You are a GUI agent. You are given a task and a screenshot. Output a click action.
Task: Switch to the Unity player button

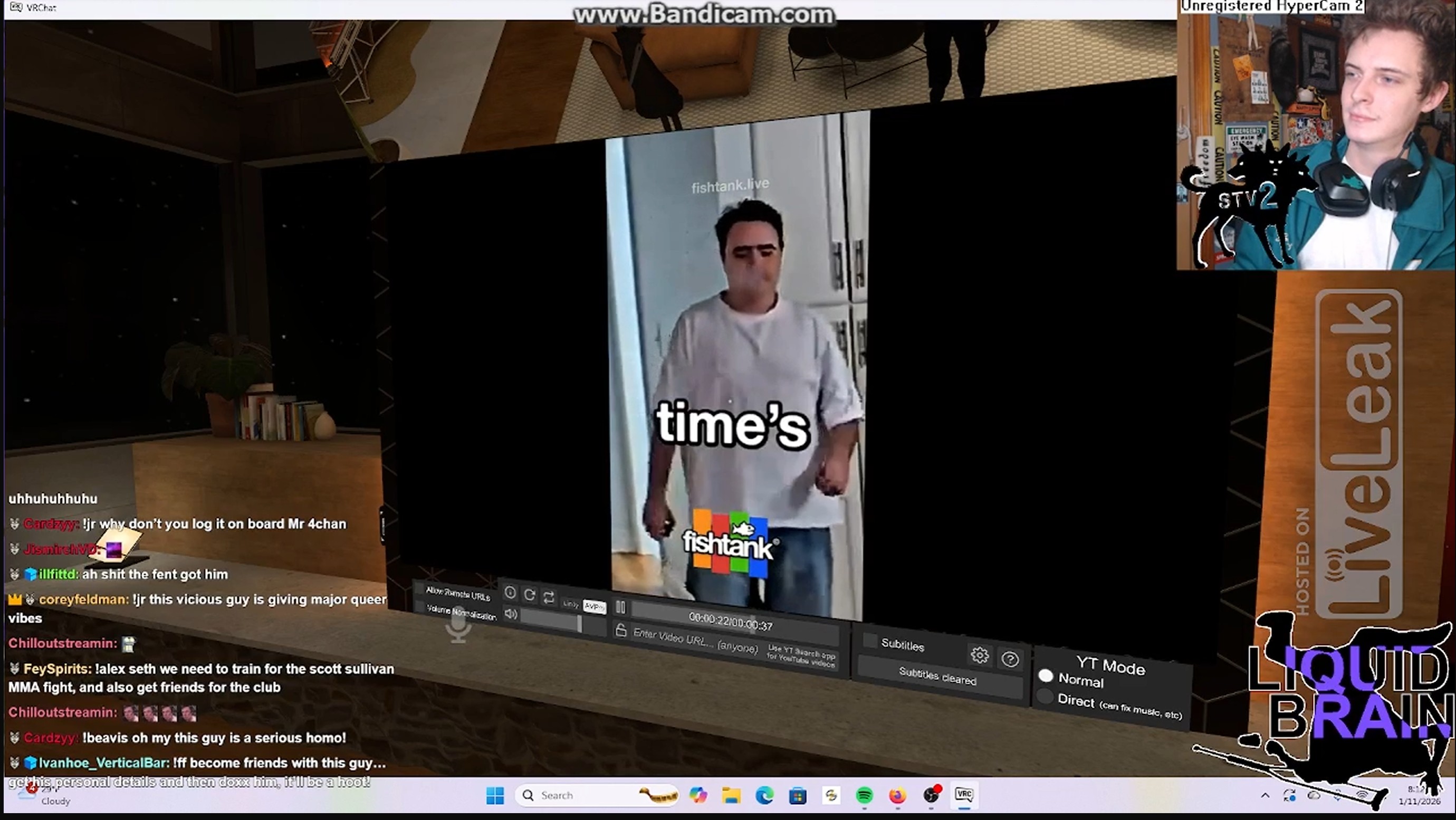(570, 604)
